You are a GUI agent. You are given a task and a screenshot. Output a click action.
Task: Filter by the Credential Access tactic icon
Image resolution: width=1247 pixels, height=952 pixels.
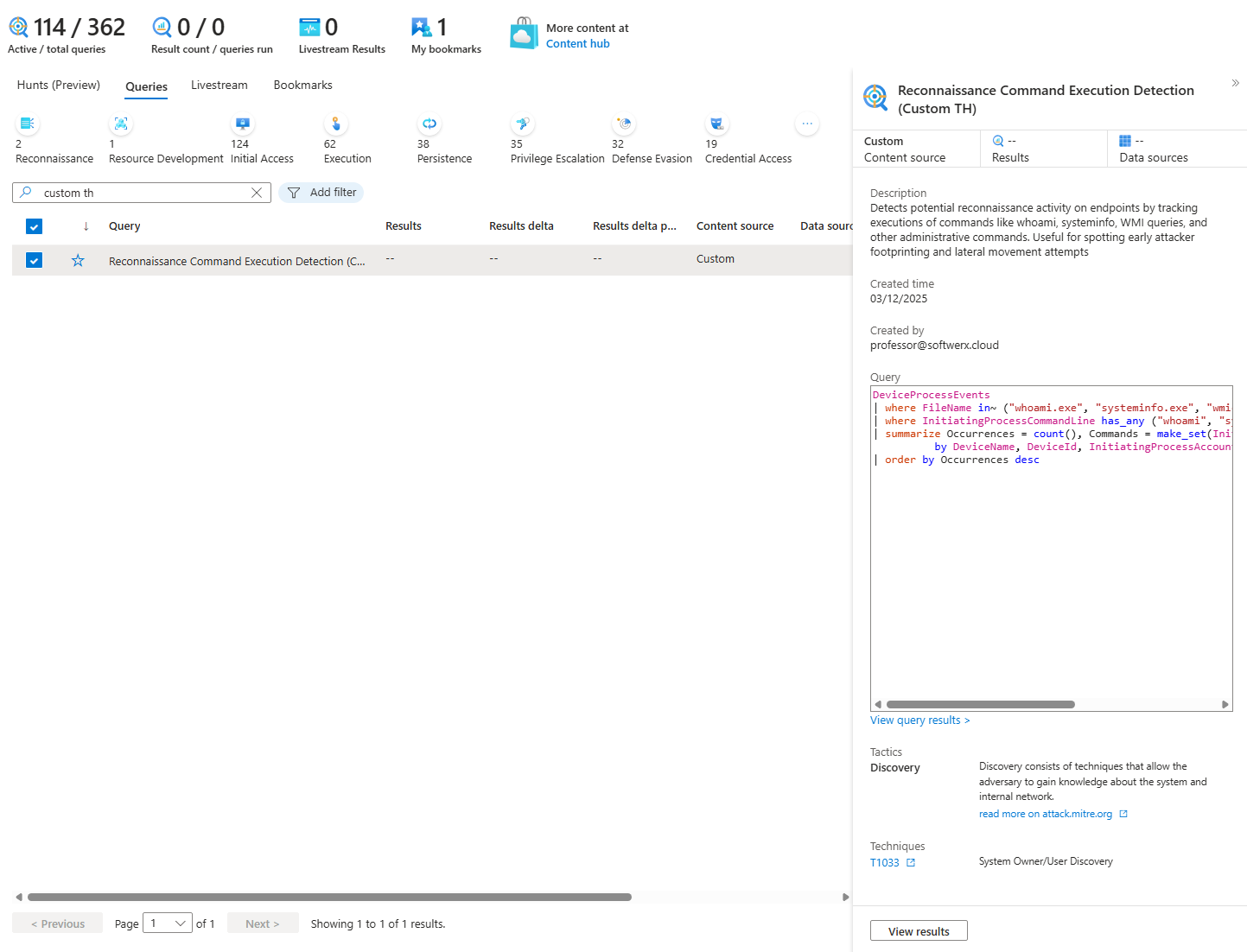click(717, 124)
